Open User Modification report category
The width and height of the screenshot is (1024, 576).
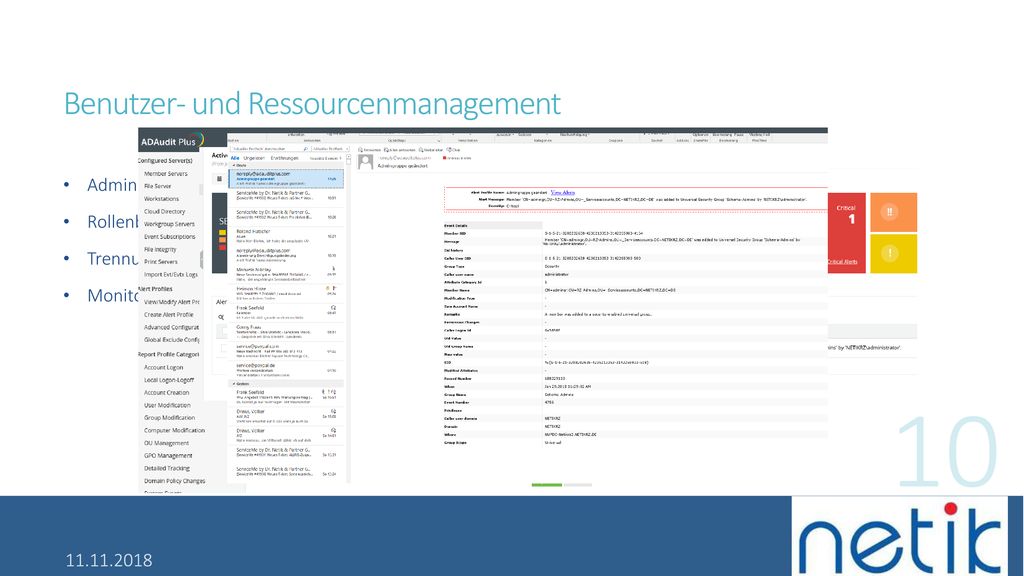(x=167, y=406)
